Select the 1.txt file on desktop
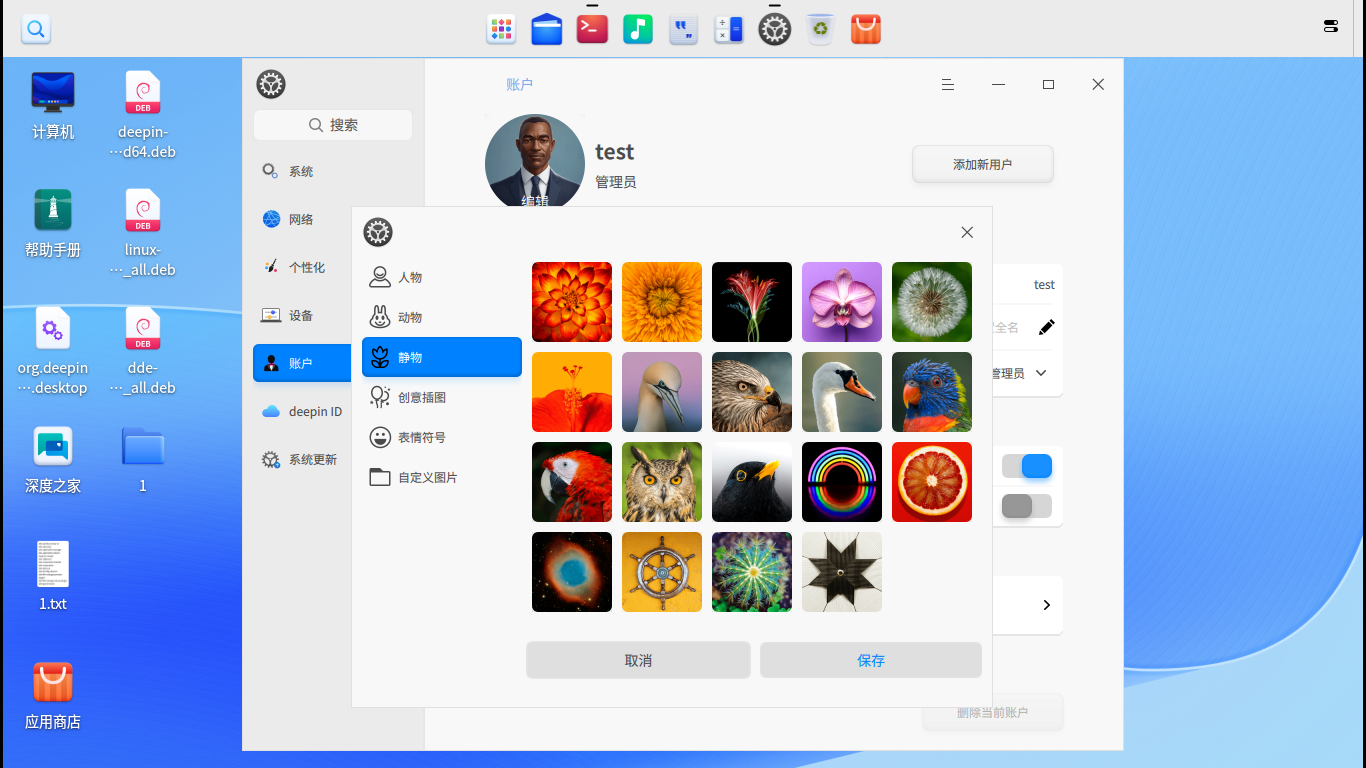Screen dimensions: 1366x768 (x=53, y=575)
